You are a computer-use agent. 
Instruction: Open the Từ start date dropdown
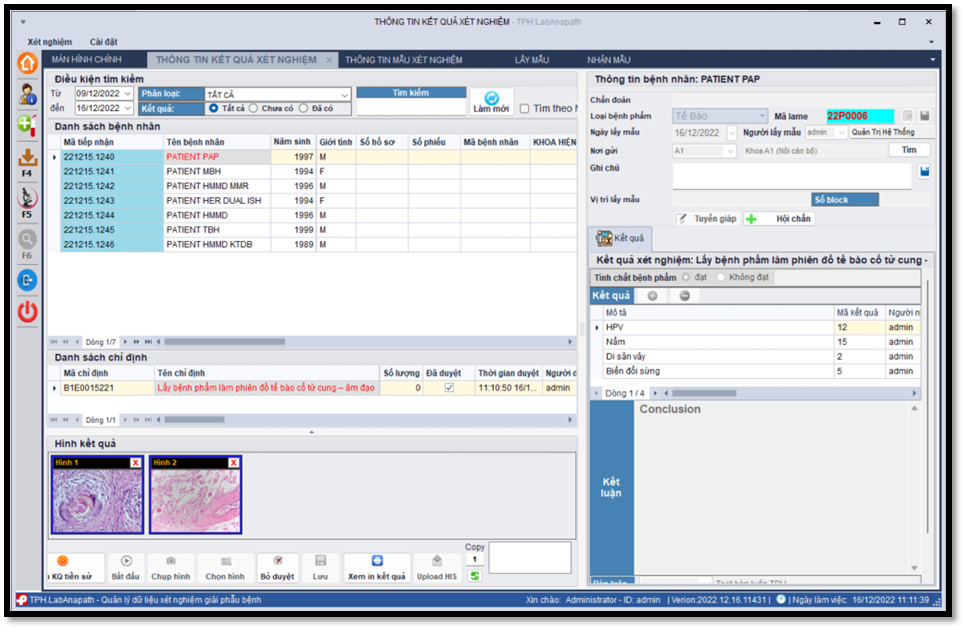[x=127, y=94]
